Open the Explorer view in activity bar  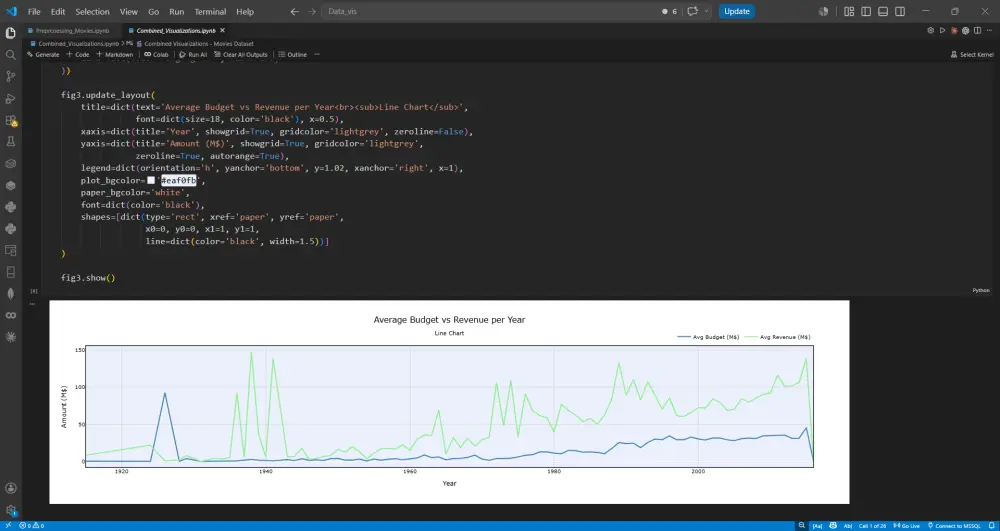coord(10,33)
